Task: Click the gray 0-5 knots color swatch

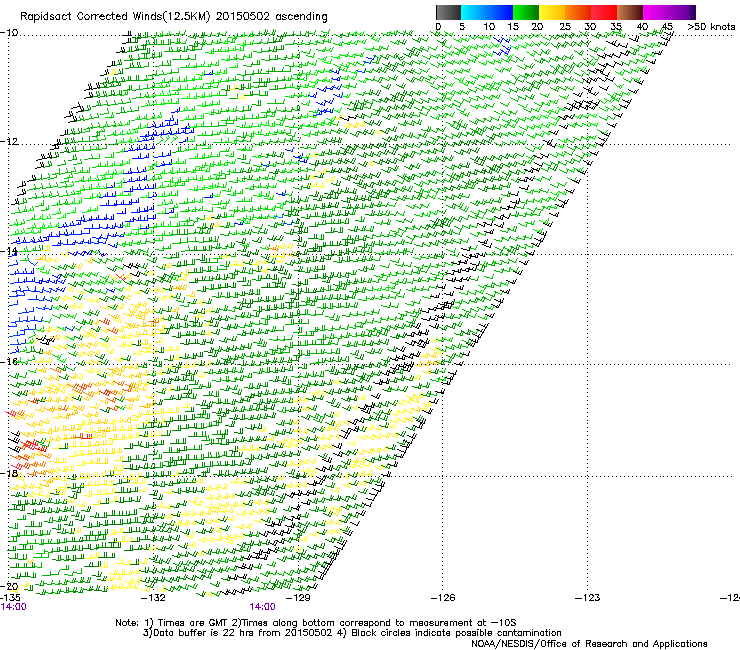Action: pyautogui.click(x=448, y=12)
